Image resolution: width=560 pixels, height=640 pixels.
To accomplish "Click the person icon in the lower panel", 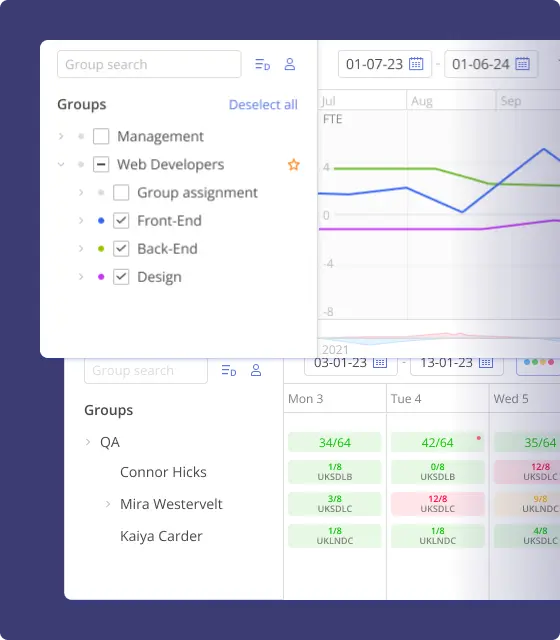I will coord(256,370).
